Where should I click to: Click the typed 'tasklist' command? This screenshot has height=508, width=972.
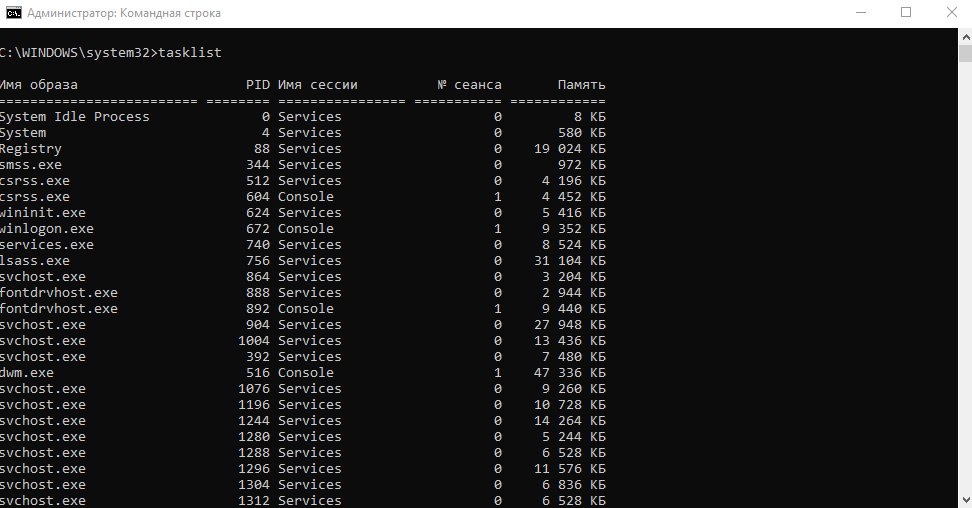190,53
